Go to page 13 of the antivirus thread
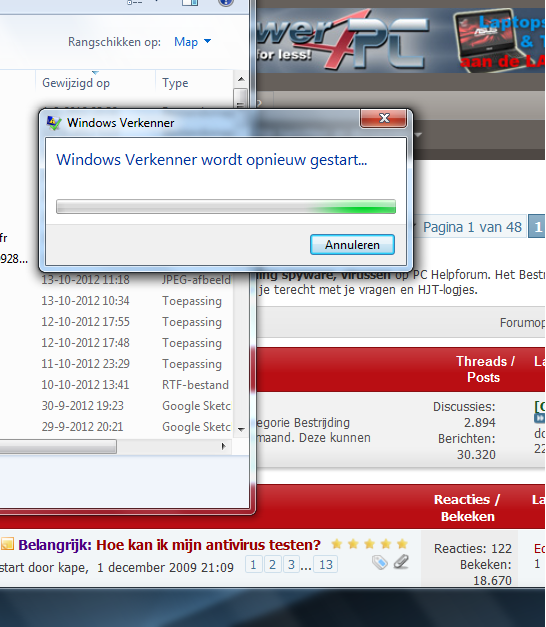The width and height of the screenshot is (546, 627). tap(326, 565)
